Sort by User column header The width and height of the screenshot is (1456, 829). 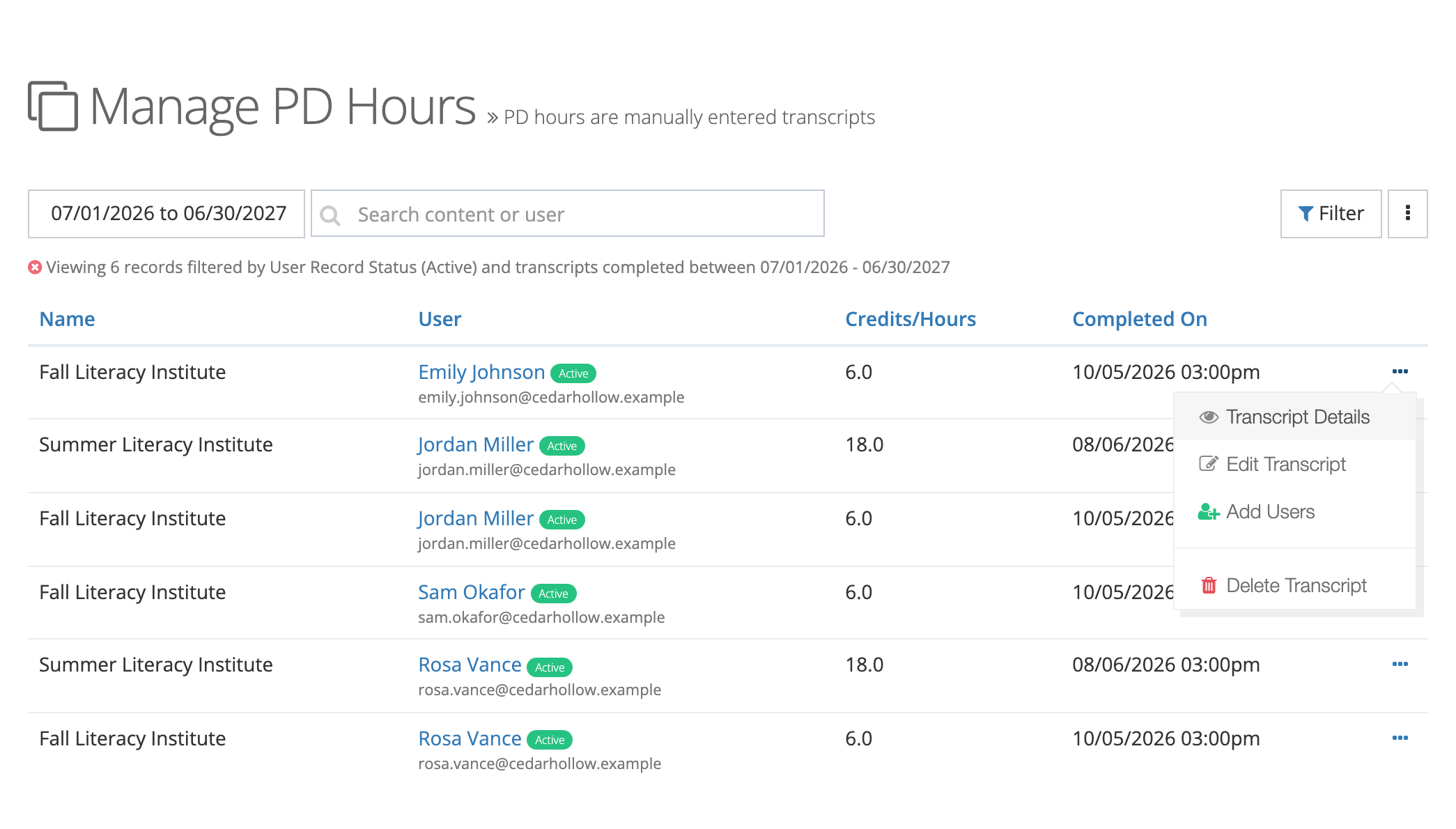point(440,319)
